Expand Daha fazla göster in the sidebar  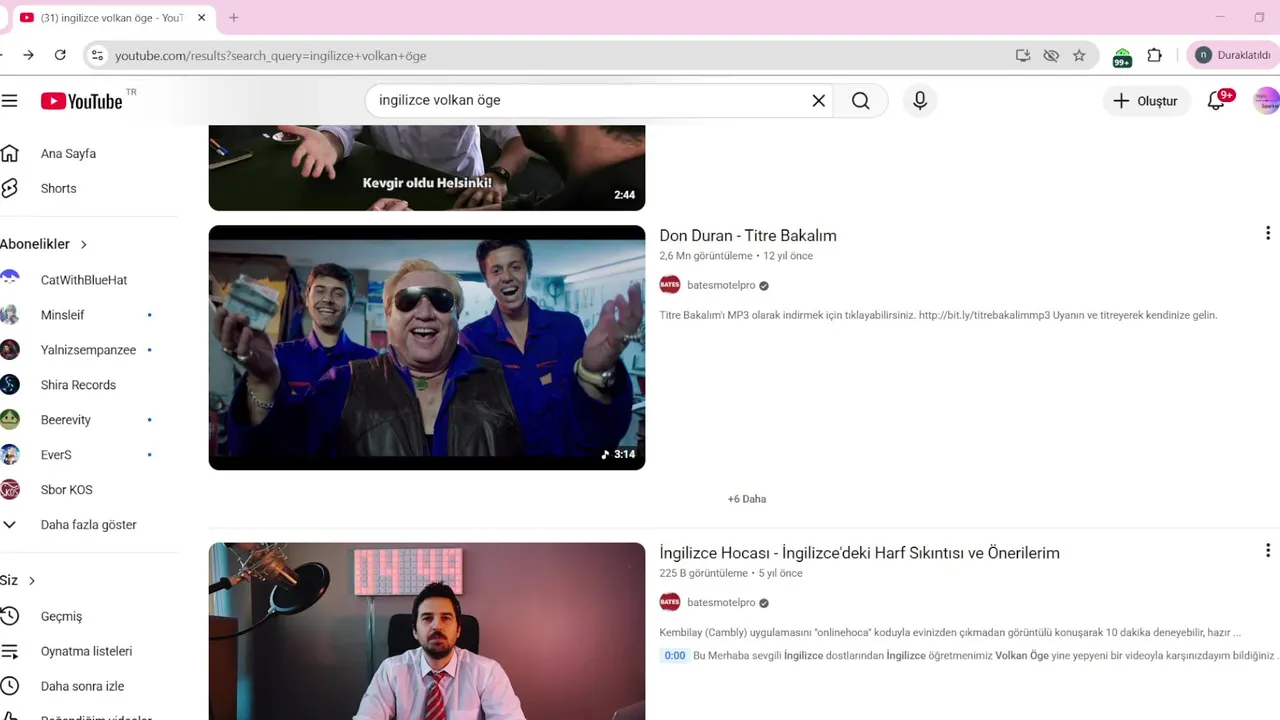click(x=88, y=525)
